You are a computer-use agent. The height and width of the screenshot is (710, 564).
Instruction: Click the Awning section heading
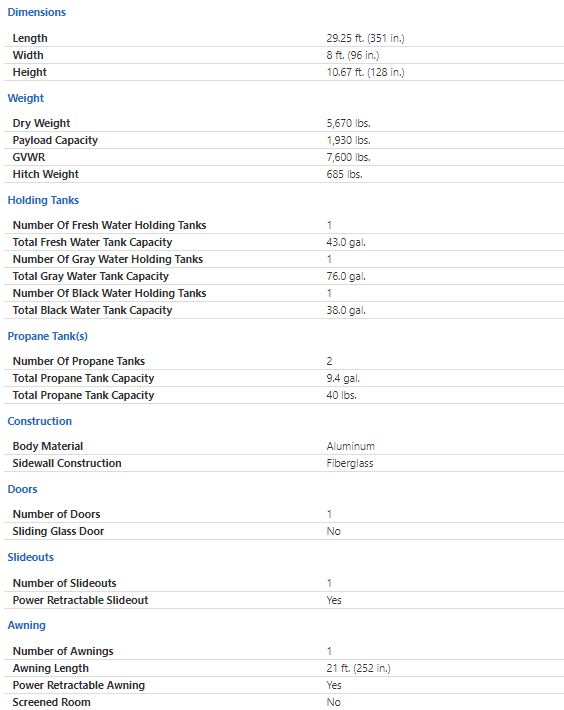tap(26, 625)
